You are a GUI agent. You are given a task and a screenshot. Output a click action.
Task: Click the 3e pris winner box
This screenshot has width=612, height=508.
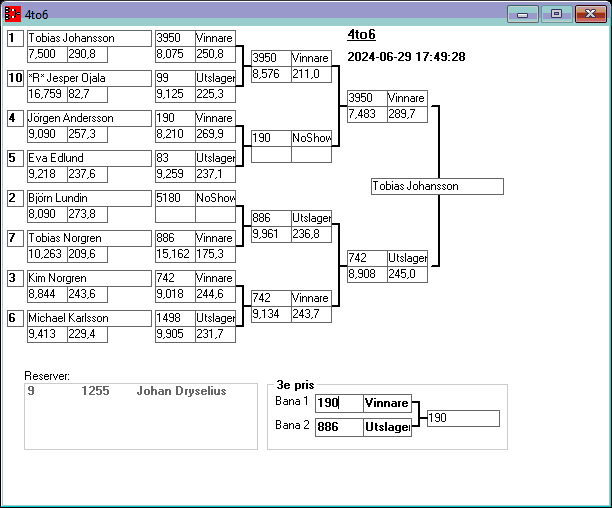[x=461, y=418]
